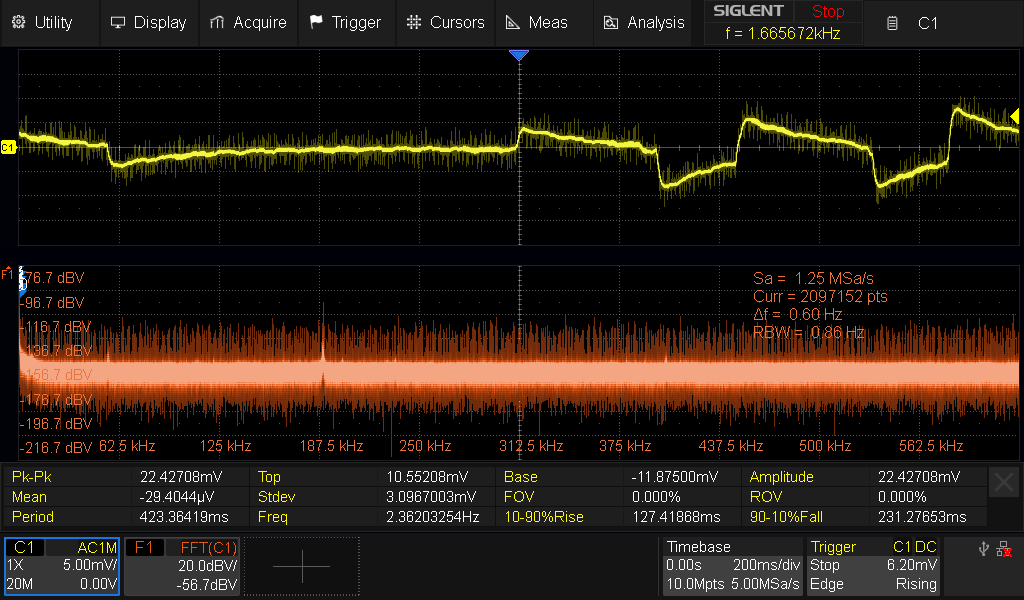Toggle the C1 channel settings box
The width and height of the screenshot is (1024, 600).
[62, 566]
